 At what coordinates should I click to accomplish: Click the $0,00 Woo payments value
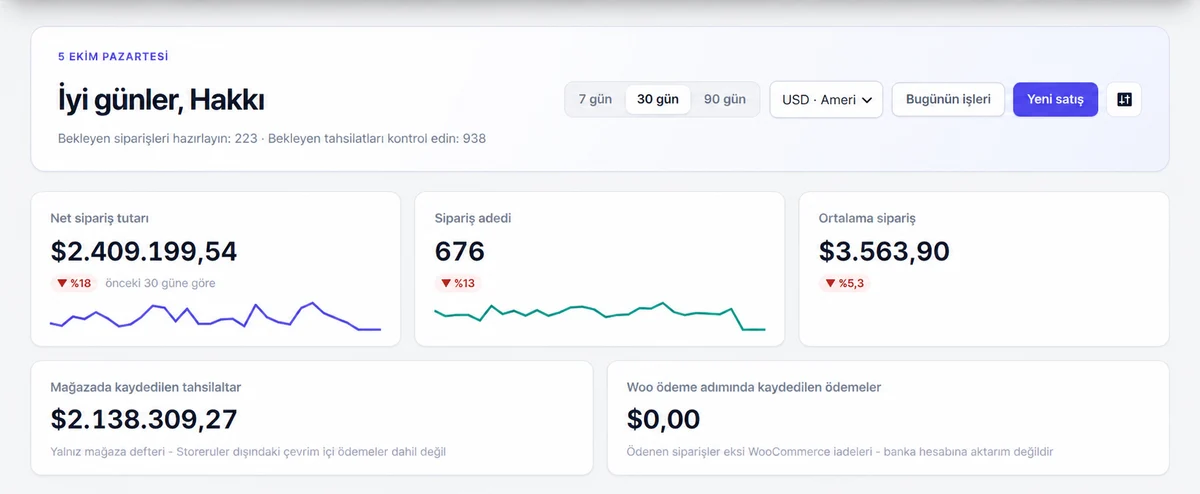click(x=664, y=419)
